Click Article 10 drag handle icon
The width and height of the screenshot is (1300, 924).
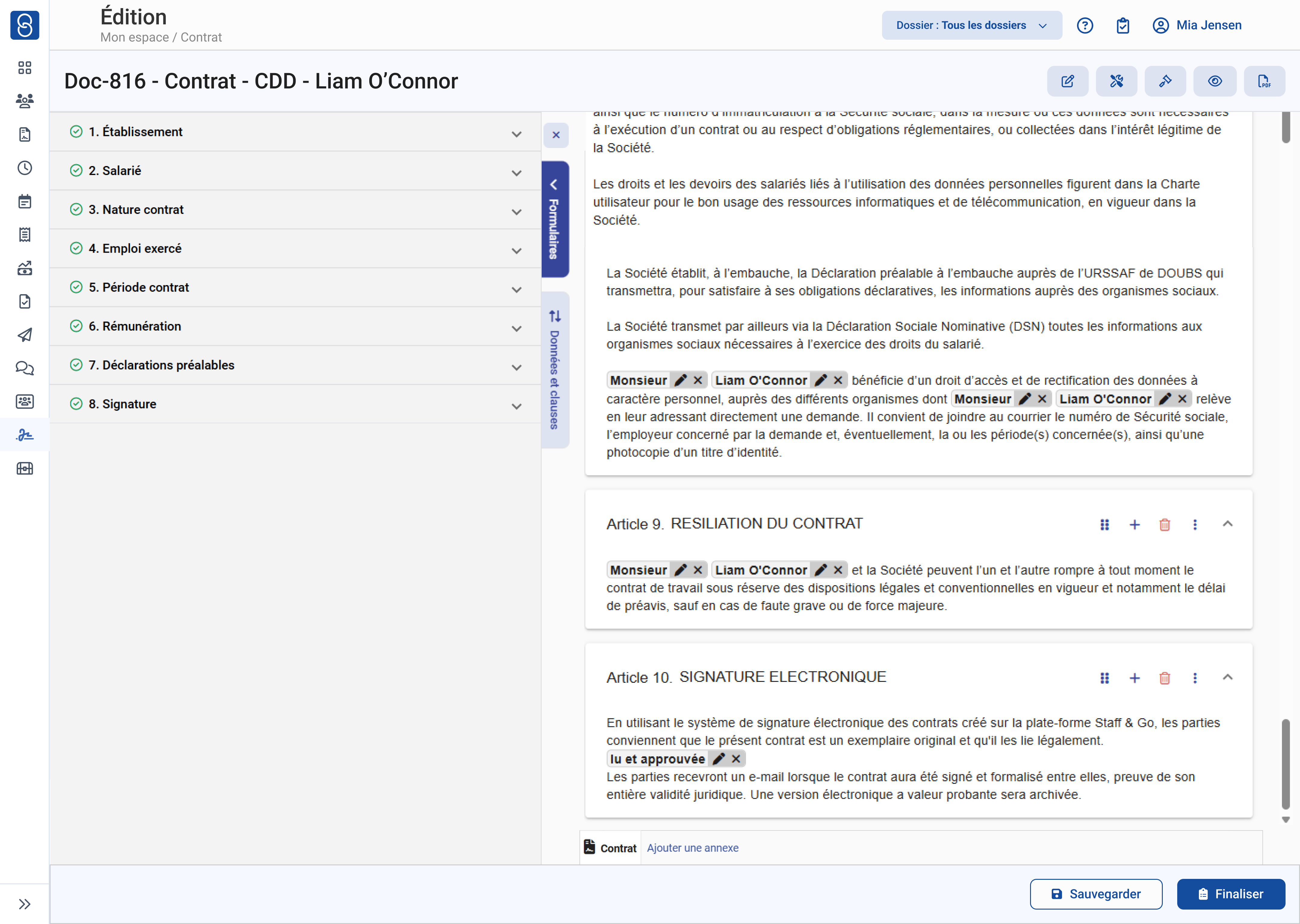click(x=1104, y=678)
